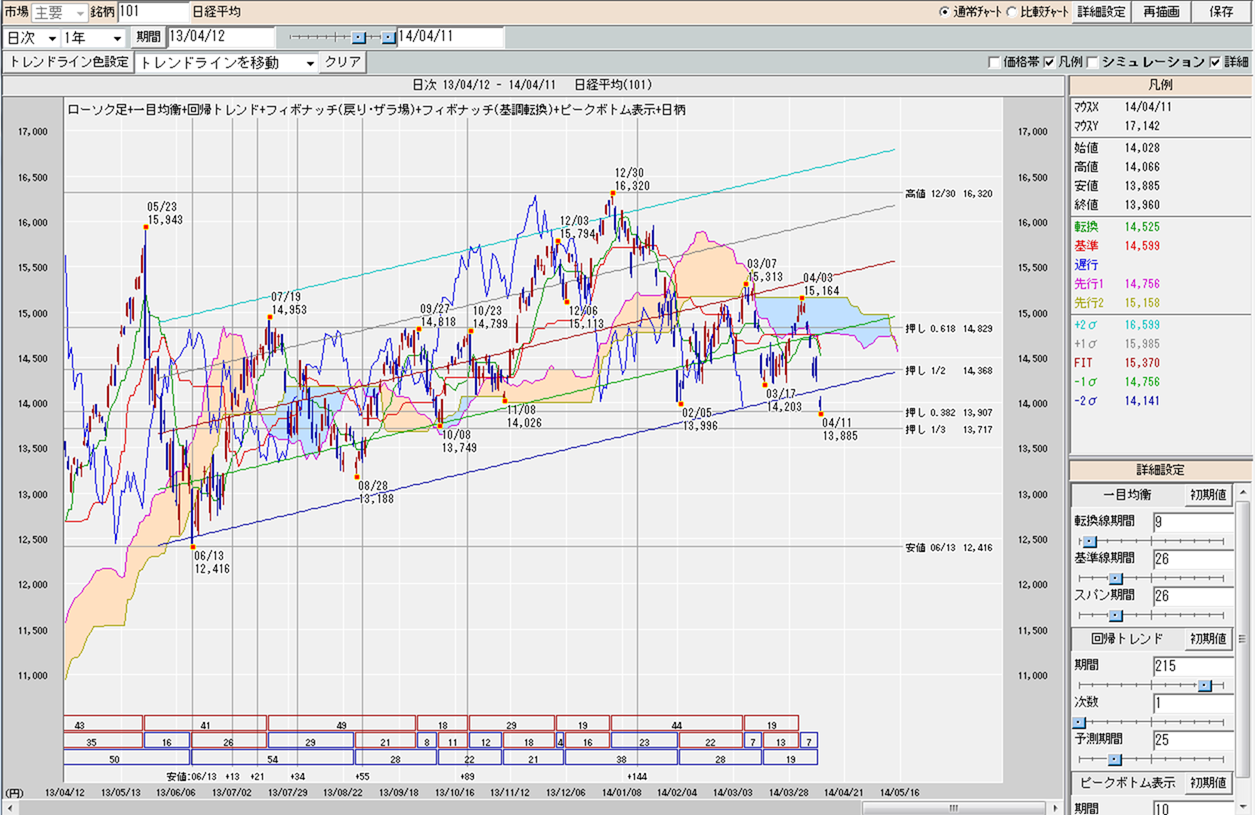Click the 予測期間 slider thumb
1255x815 pixels.
pyautogui.click(x=1116, y=760)
